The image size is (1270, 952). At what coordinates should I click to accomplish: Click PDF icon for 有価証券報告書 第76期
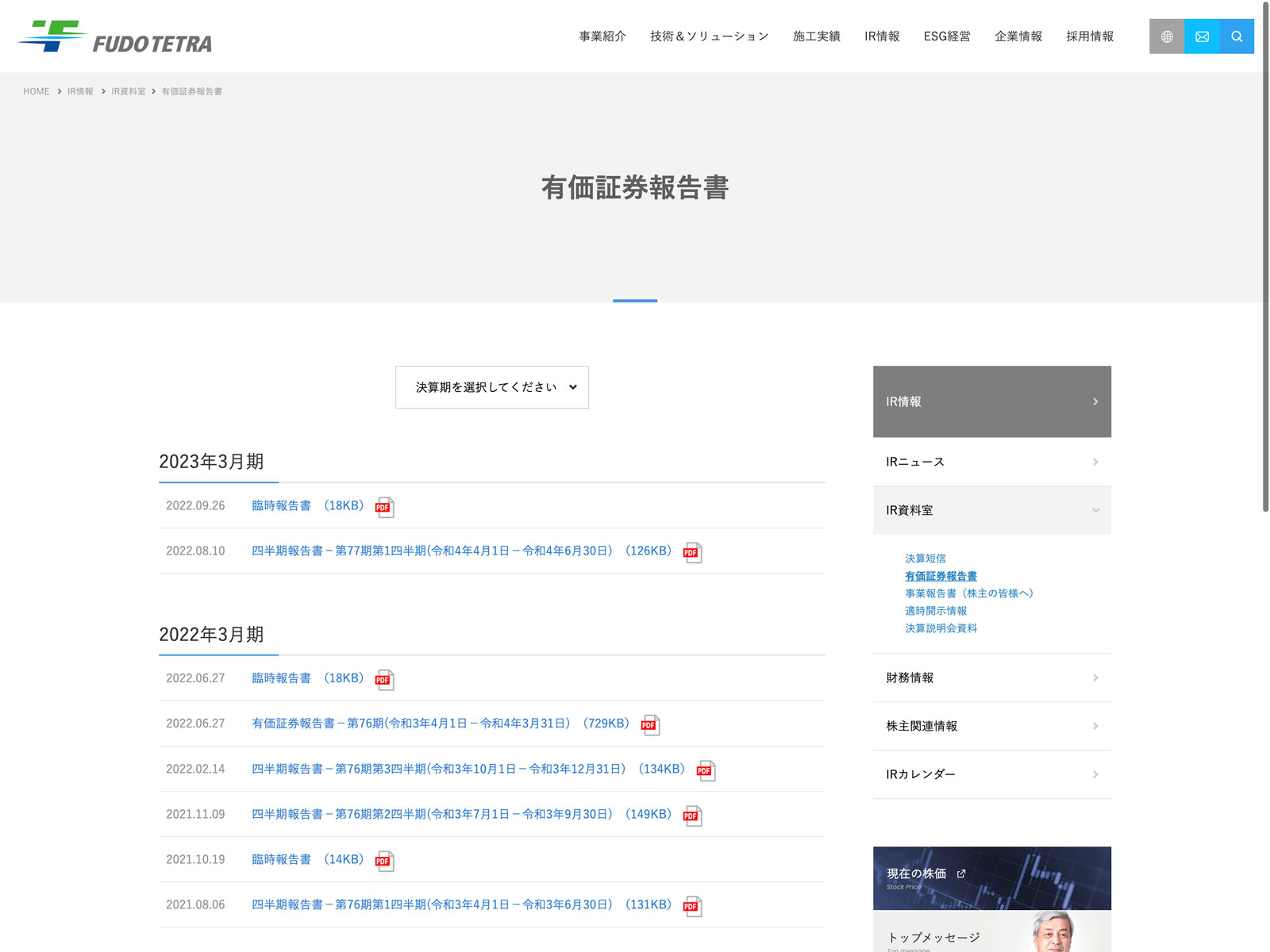[650, 724]
